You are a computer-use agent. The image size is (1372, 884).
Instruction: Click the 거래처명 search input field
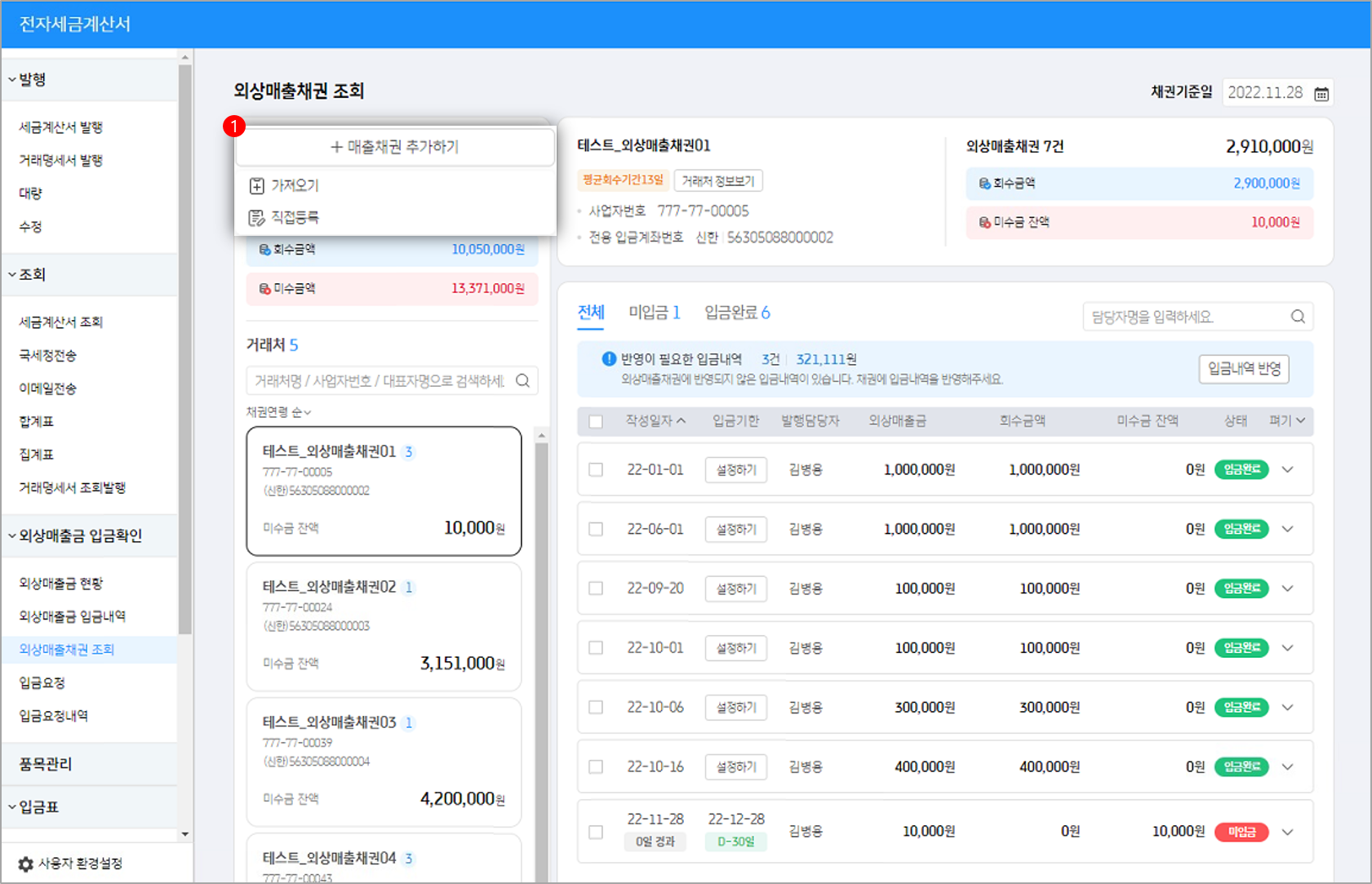tap(392, 380)
